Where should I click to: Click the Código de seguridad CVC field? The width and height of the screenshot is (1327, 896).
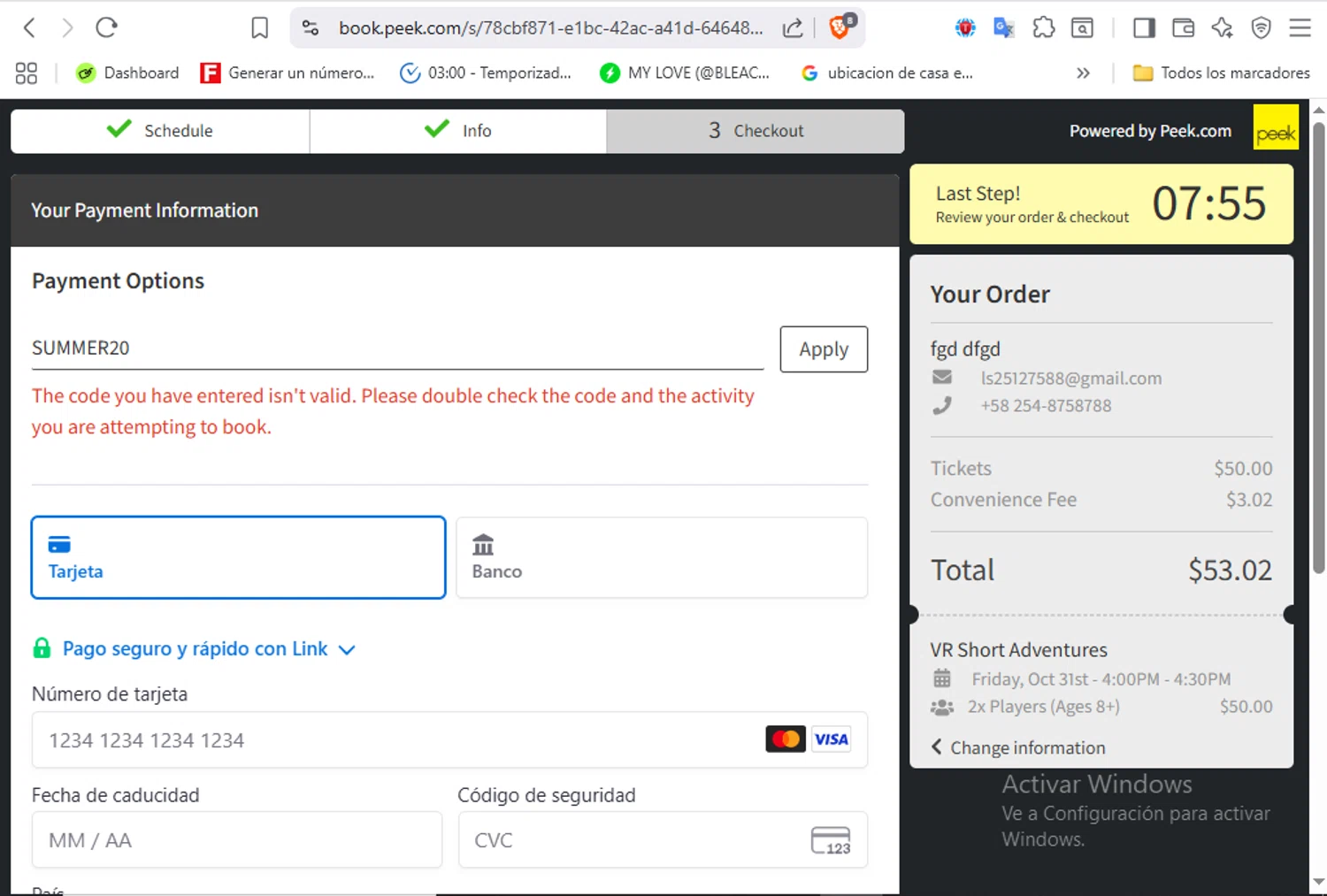click(x=663, y=840)
